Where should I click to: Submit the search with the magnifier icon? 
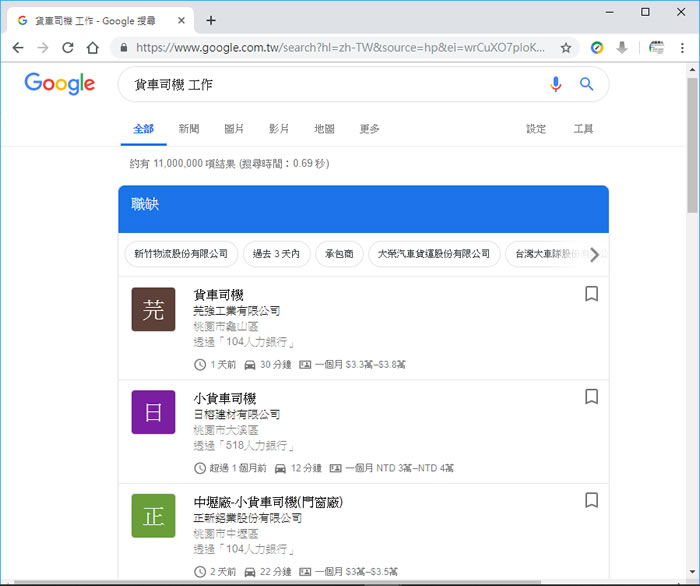click(586, 84)
